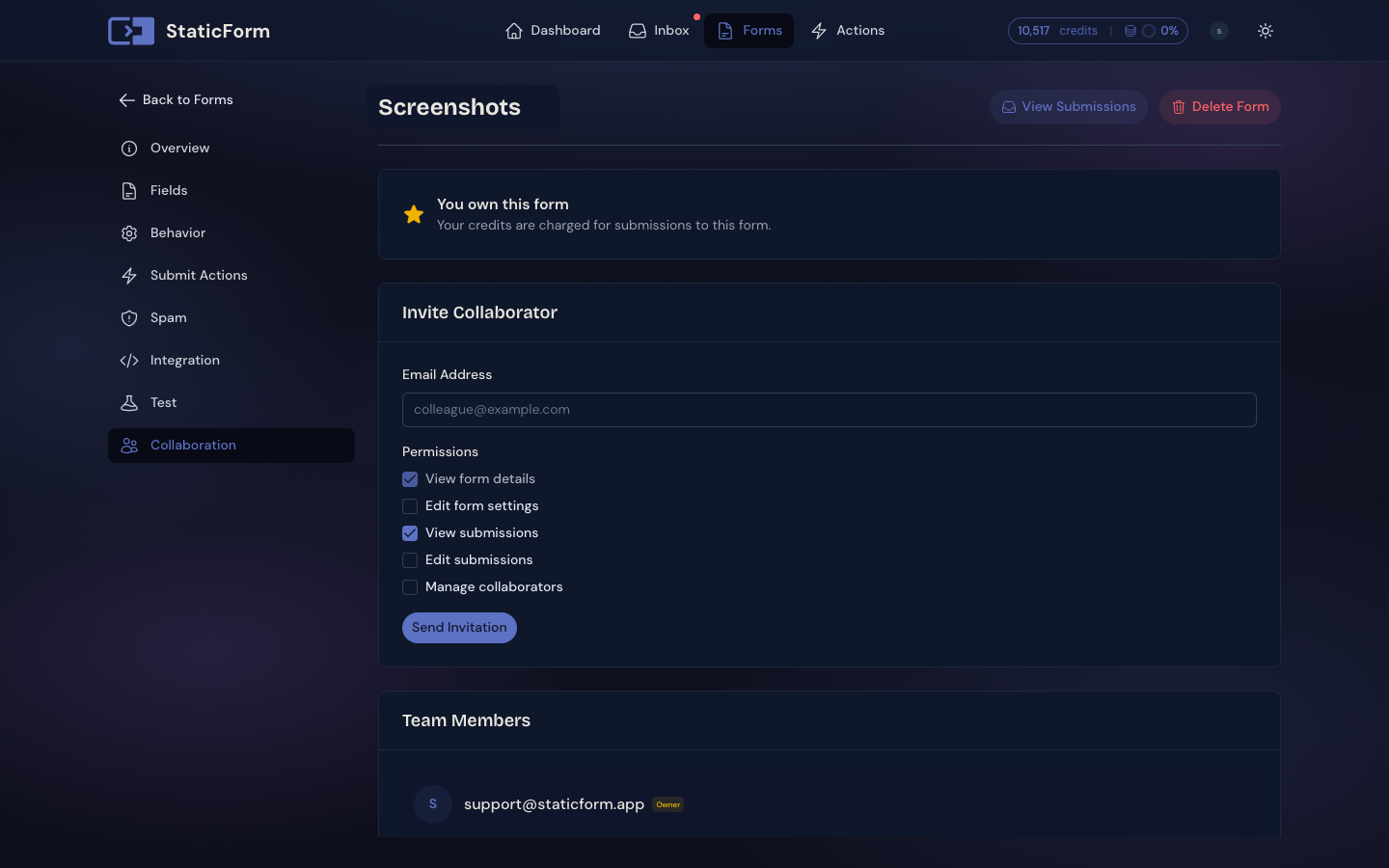Click the Dashboard house icon
The height and width of the screenshot is (868, 1389).
pos(514,31)
